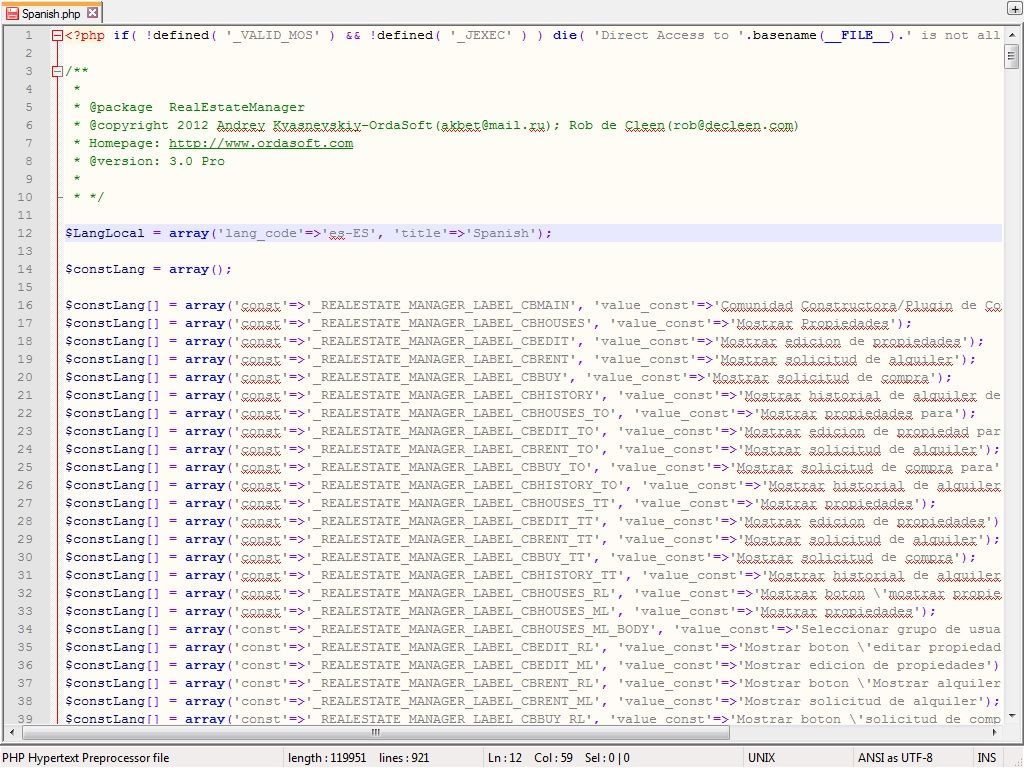The image size is (1024, 768).
Task: Click the akbet@mail.ru email address
Action: [494, 125]
